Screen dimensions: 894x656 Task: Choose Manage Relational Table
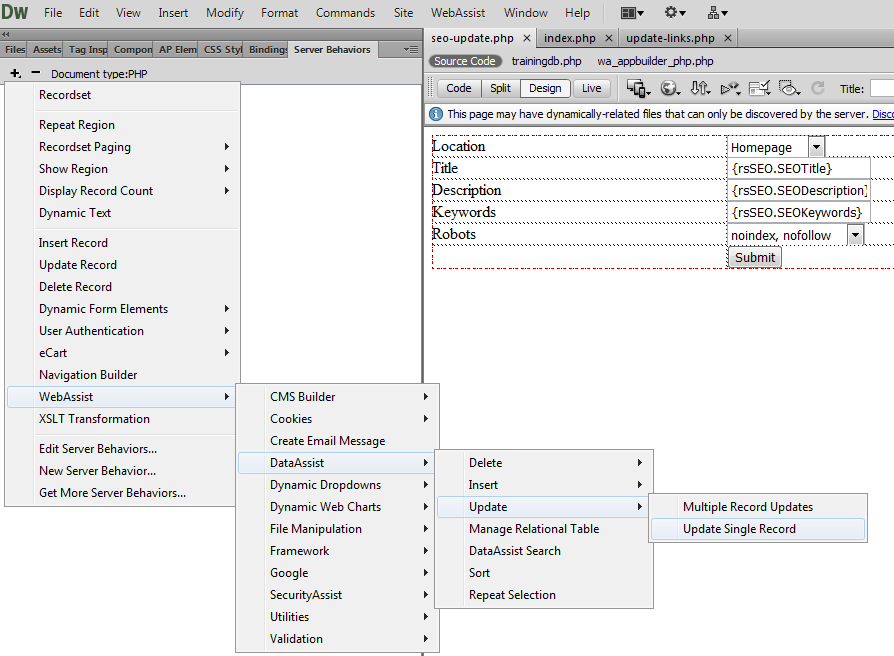[543, 529]
